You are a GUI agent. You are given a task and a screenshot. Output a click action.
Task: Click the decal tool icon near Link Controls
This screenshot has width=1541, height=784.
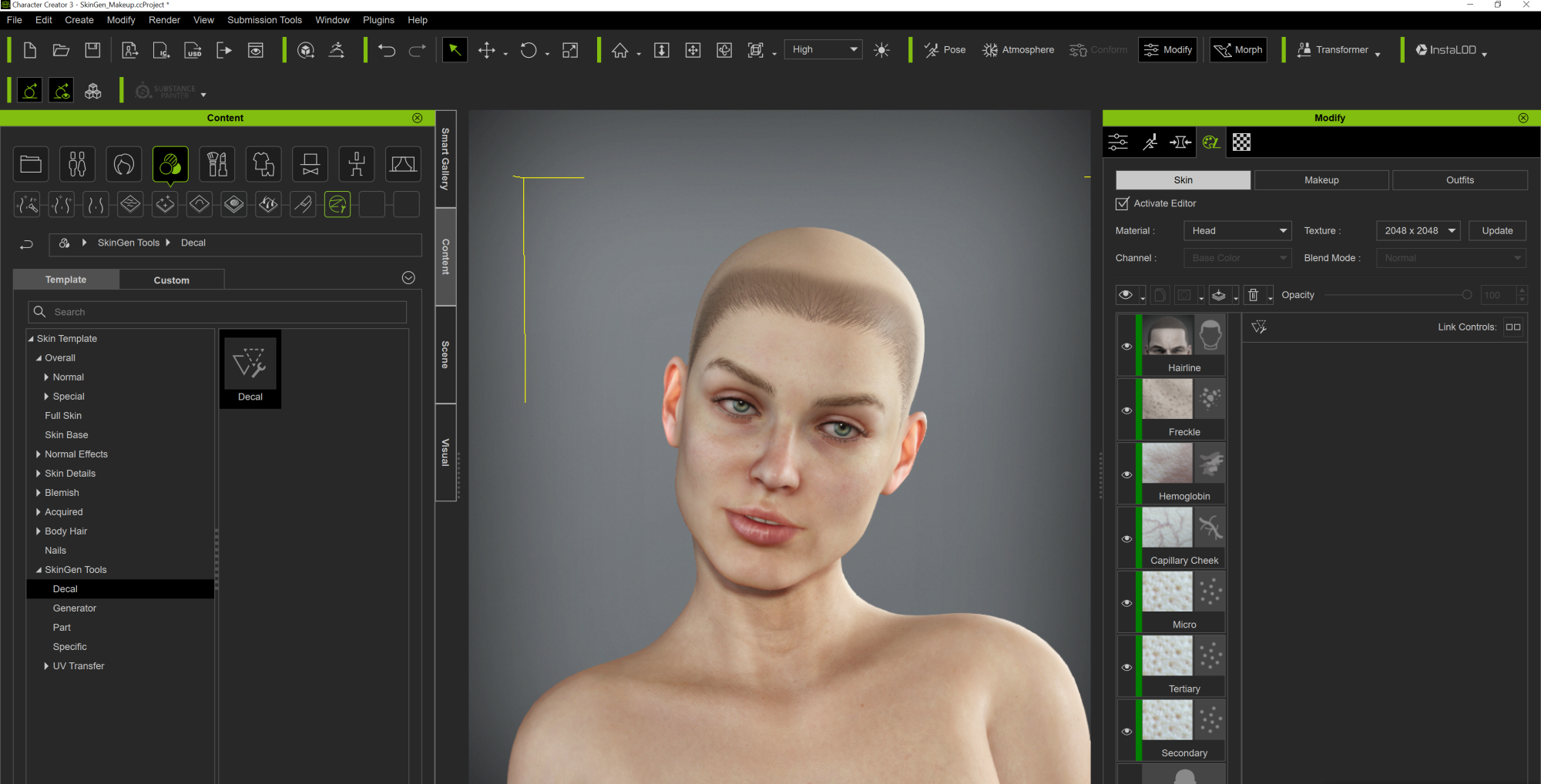coord(1259,327)
